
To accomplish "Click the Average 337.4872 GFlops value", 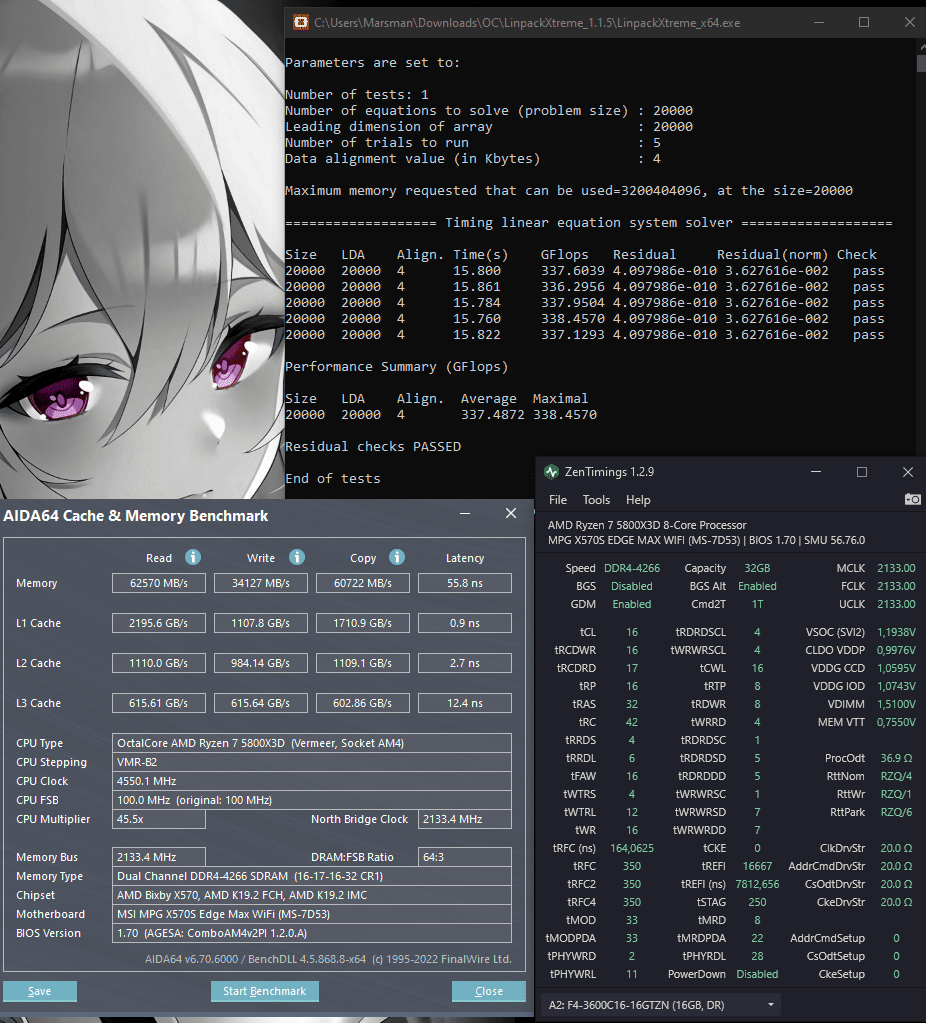I will [493, 415].
